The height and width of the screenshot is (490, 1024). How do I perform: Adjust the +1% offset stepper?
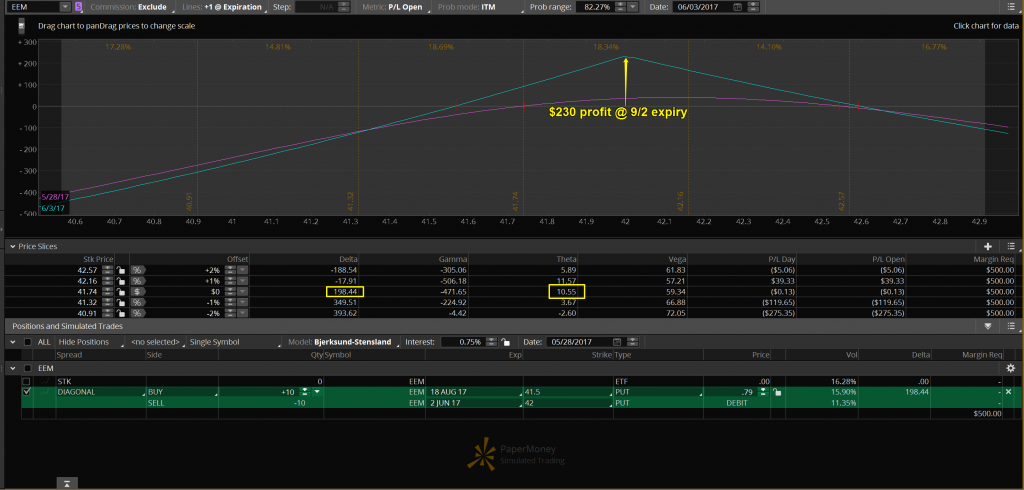[x=231, y=280]
